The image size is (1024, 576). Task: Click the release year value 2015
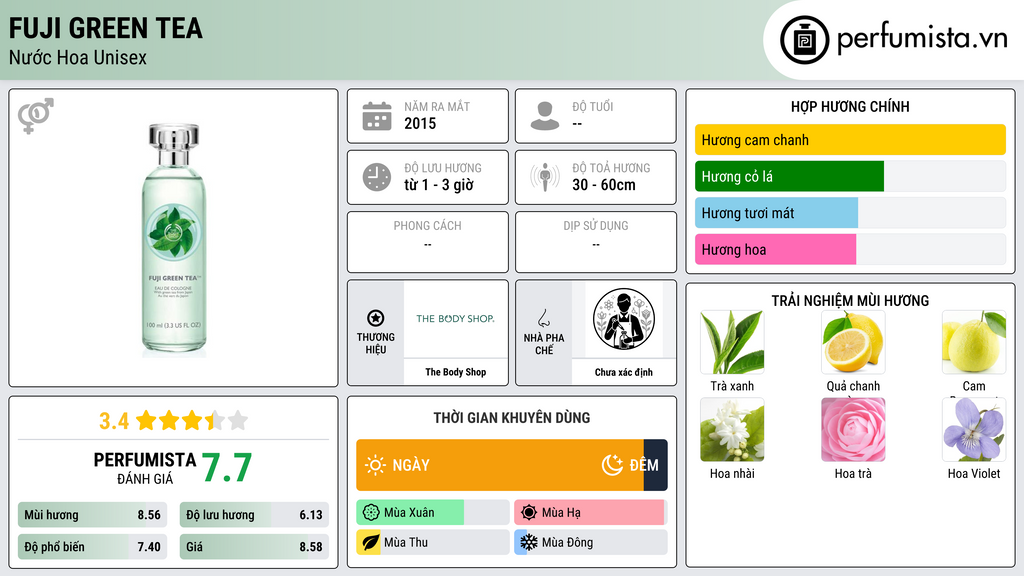tap(420, 123)
